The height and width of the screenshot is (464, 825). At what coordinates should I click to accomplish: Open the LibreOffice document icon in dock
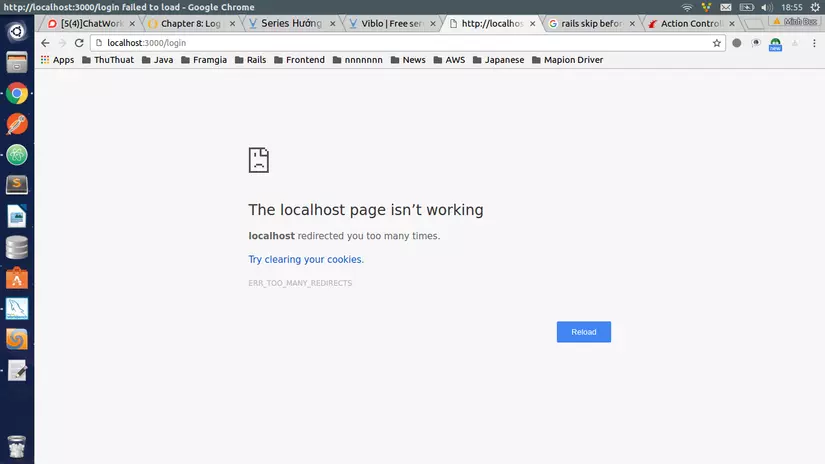[x=17, y=216]
